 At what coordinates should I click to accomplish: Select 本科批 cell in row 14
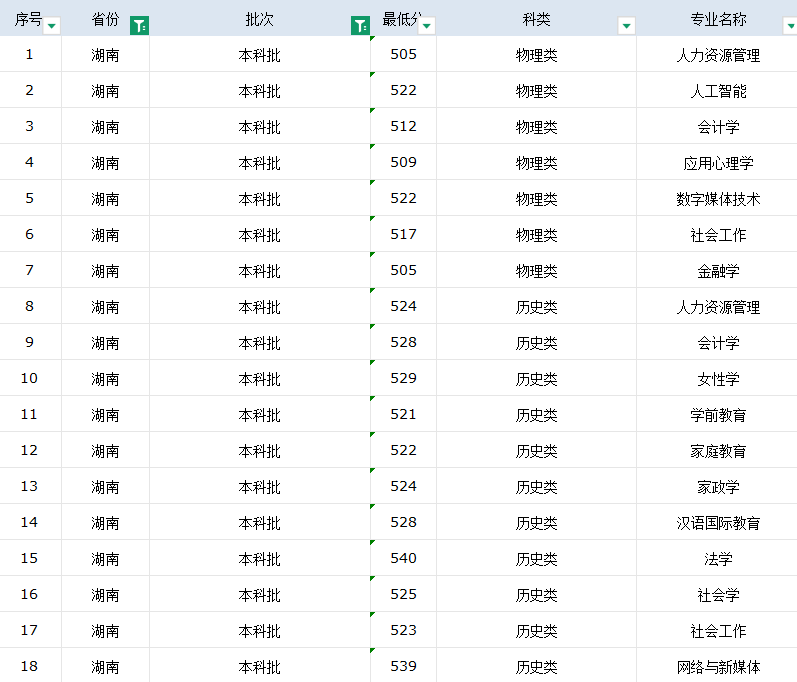point(260,522)
